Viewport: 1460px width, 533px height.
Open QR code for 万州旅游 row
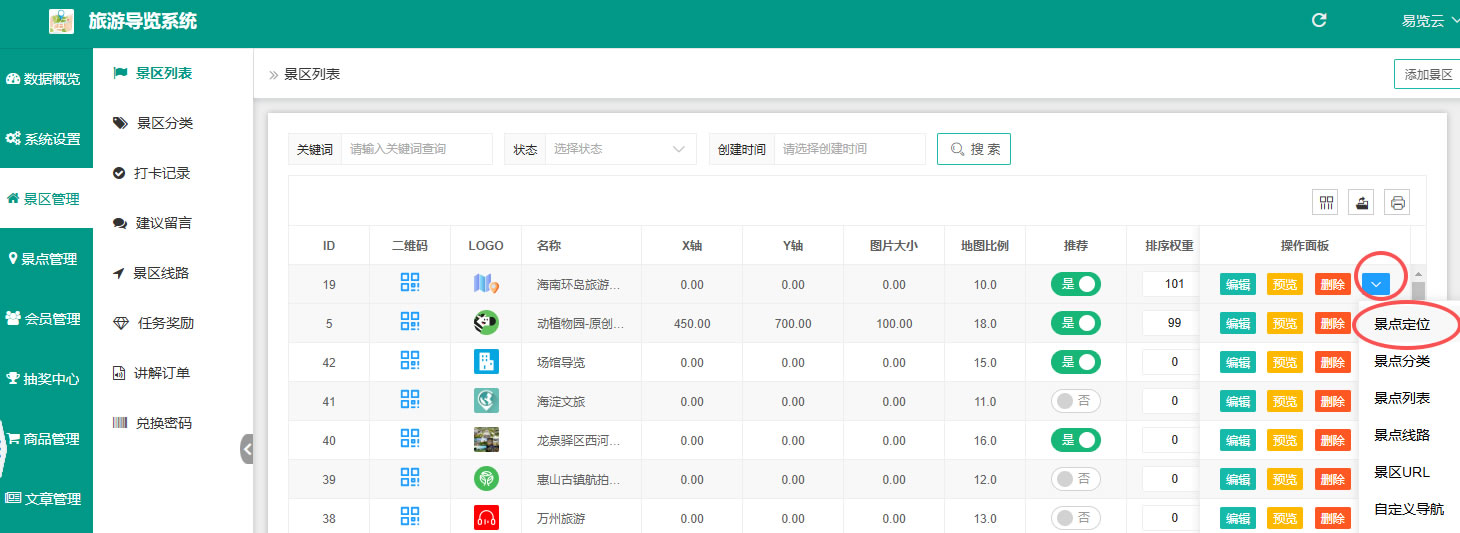pyautogui.click(x=410, y=518)
